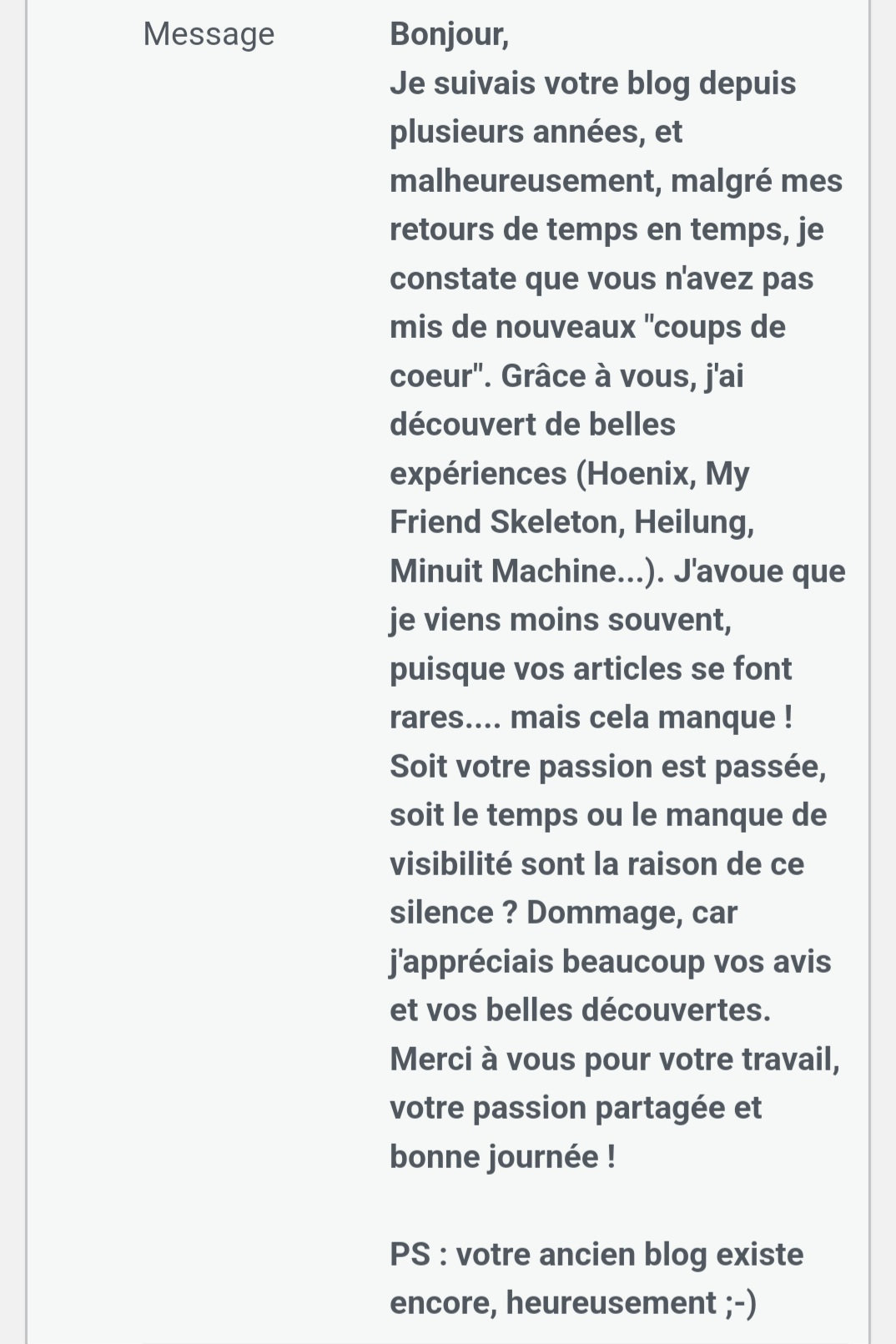Image resolution: width=896 pixels, height=1344 pixels.
Task: Click the word "j'appréciais"
Action: [x=472, y=962]
